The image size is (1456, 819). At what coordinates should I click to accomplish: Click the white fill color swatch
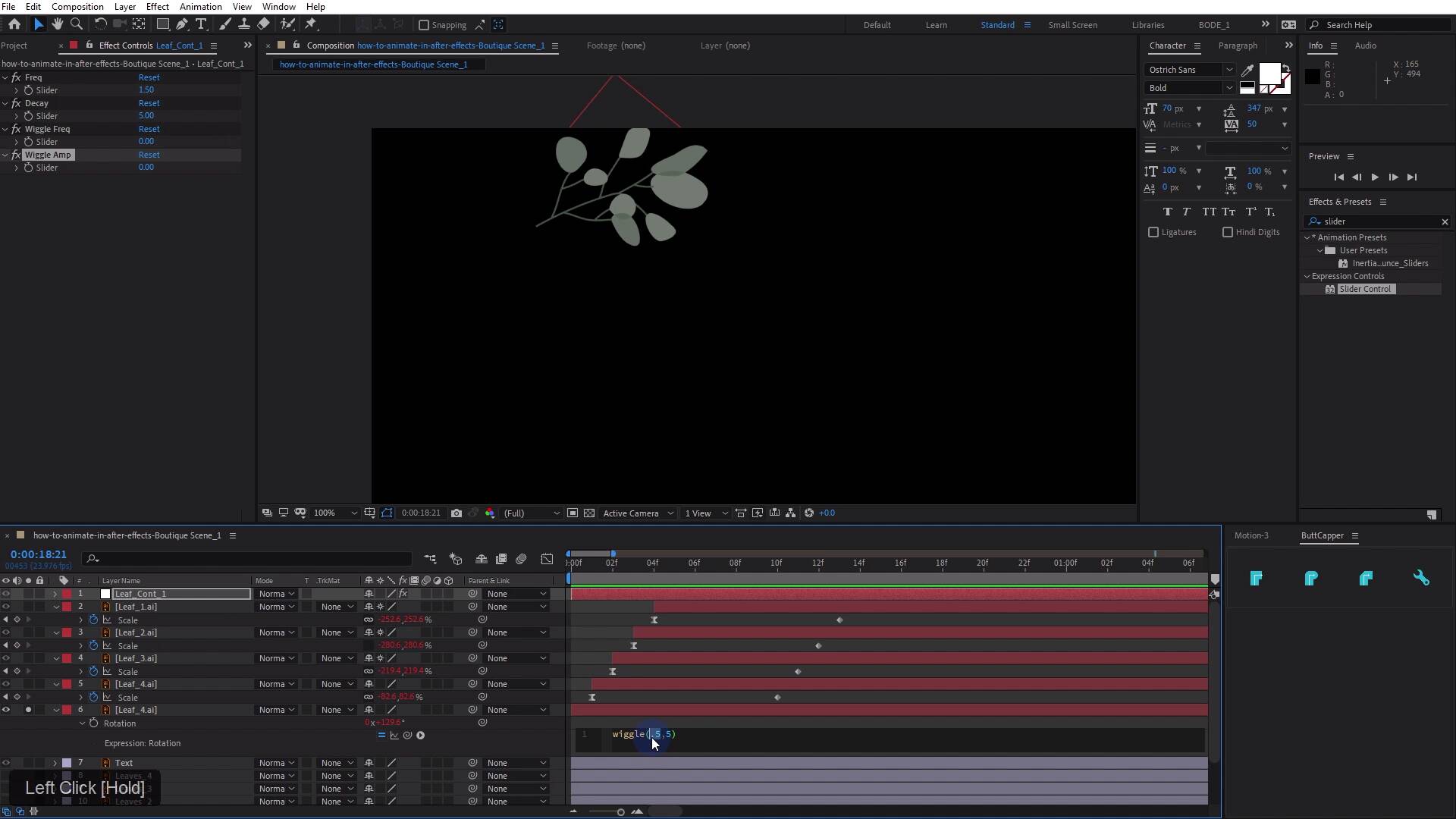(1269, 74)
